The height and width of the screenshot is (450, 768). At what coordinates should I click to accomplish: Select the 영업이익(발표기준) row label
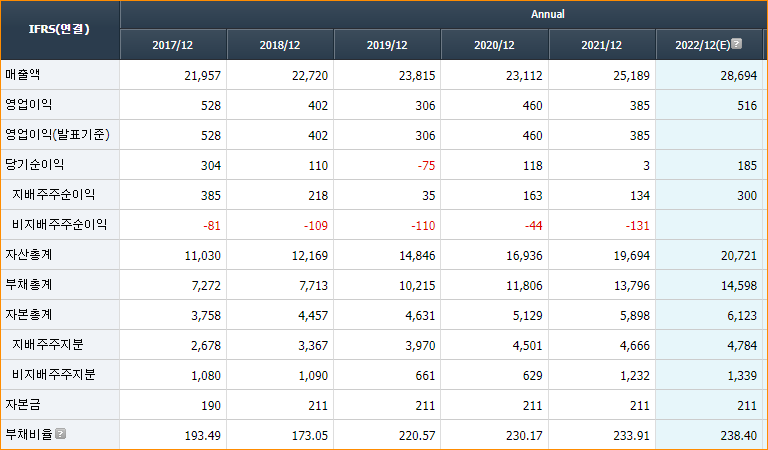click(x=57, y=134)
